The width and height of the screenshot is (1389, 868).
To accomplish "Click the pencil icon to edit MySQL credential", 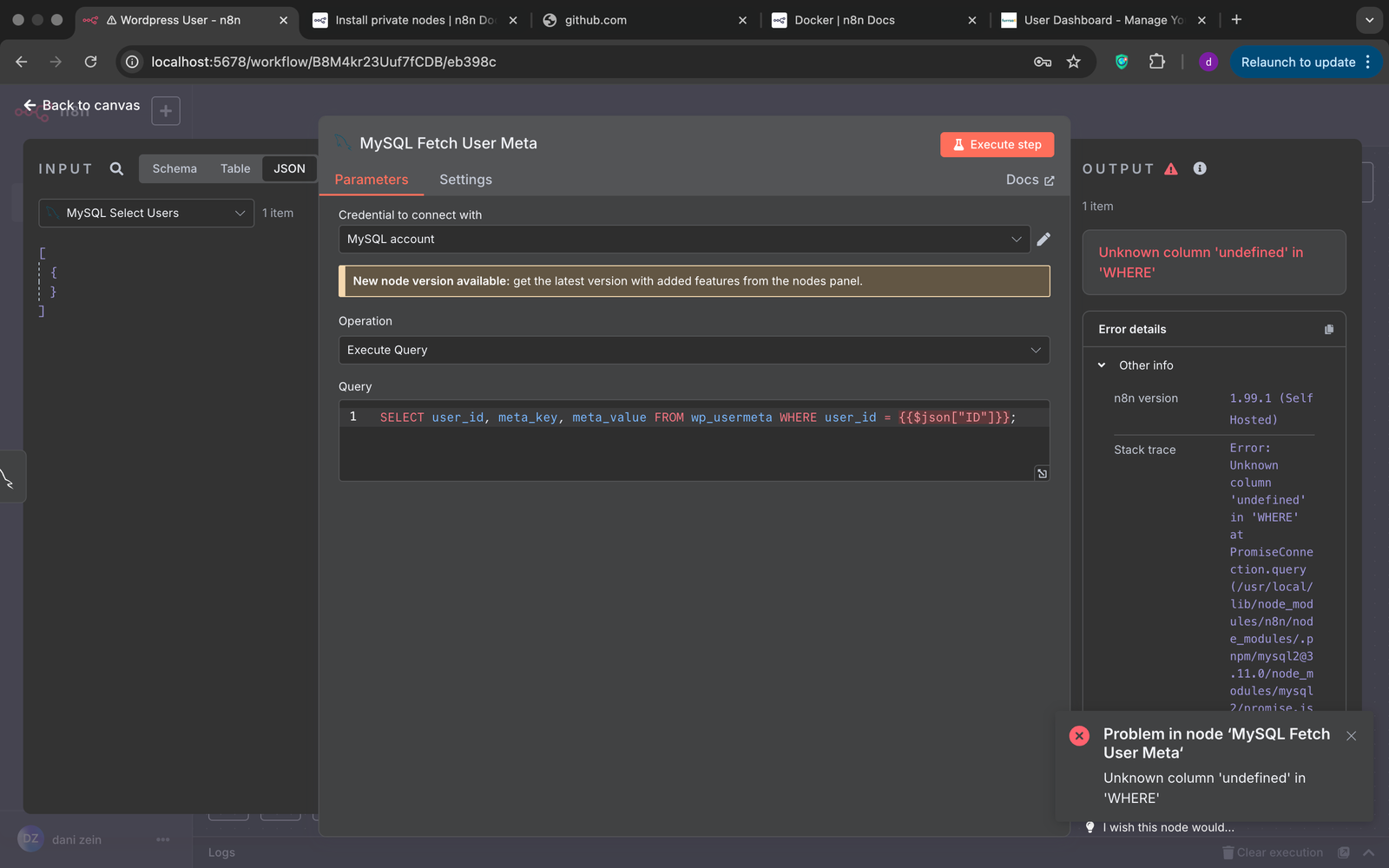I will (x=1043, y=239).
